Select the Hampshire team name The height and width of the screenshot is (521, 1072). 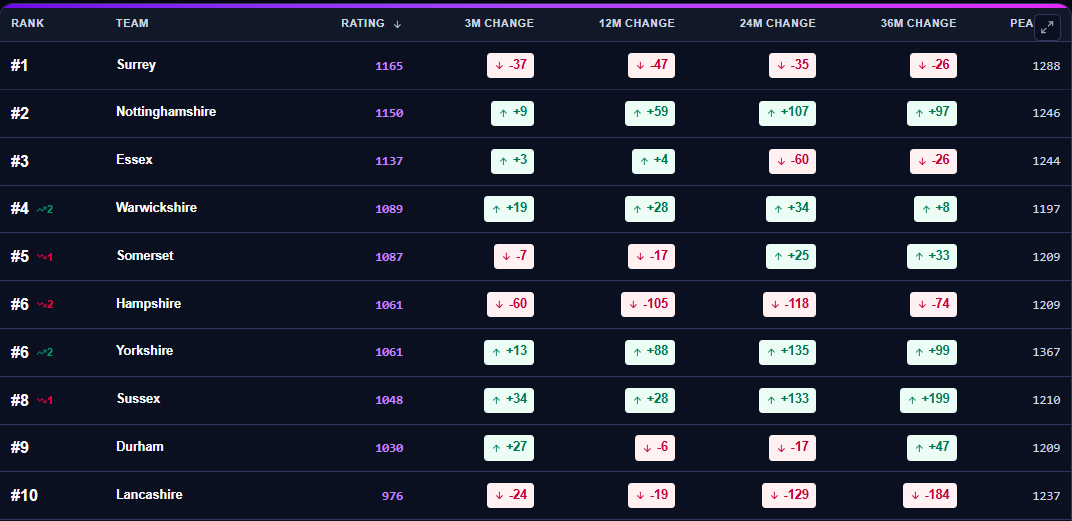(x=148, y=303)
